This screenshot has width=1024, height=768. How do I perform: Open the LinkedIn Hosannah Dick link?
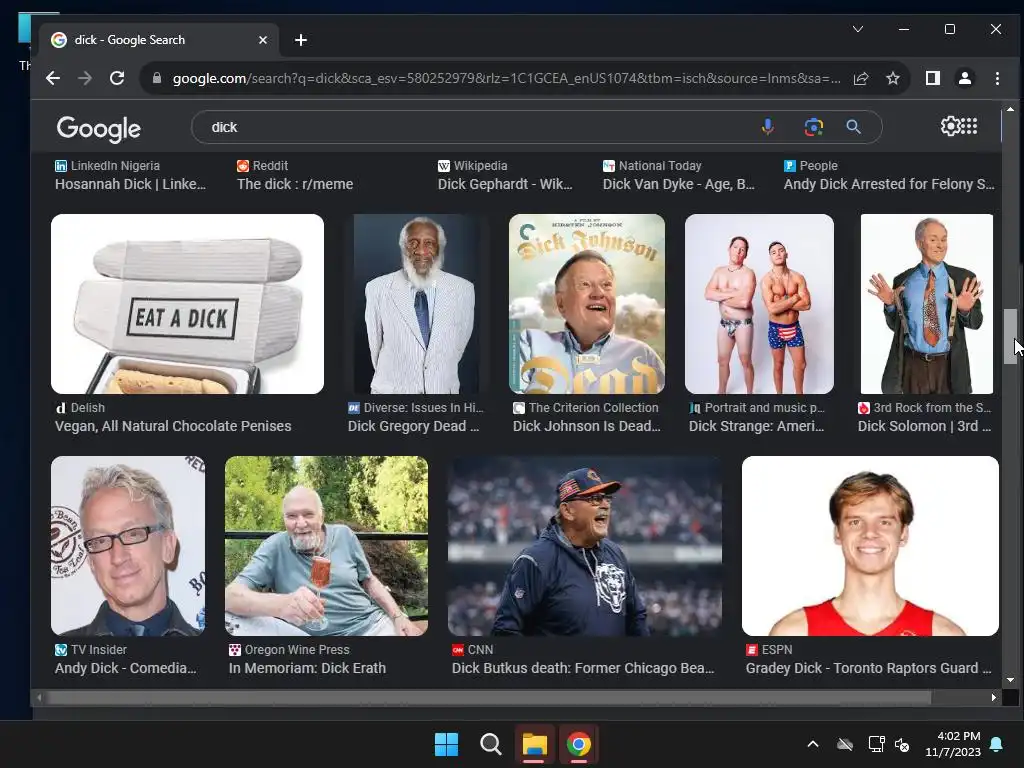click(130, 184)
